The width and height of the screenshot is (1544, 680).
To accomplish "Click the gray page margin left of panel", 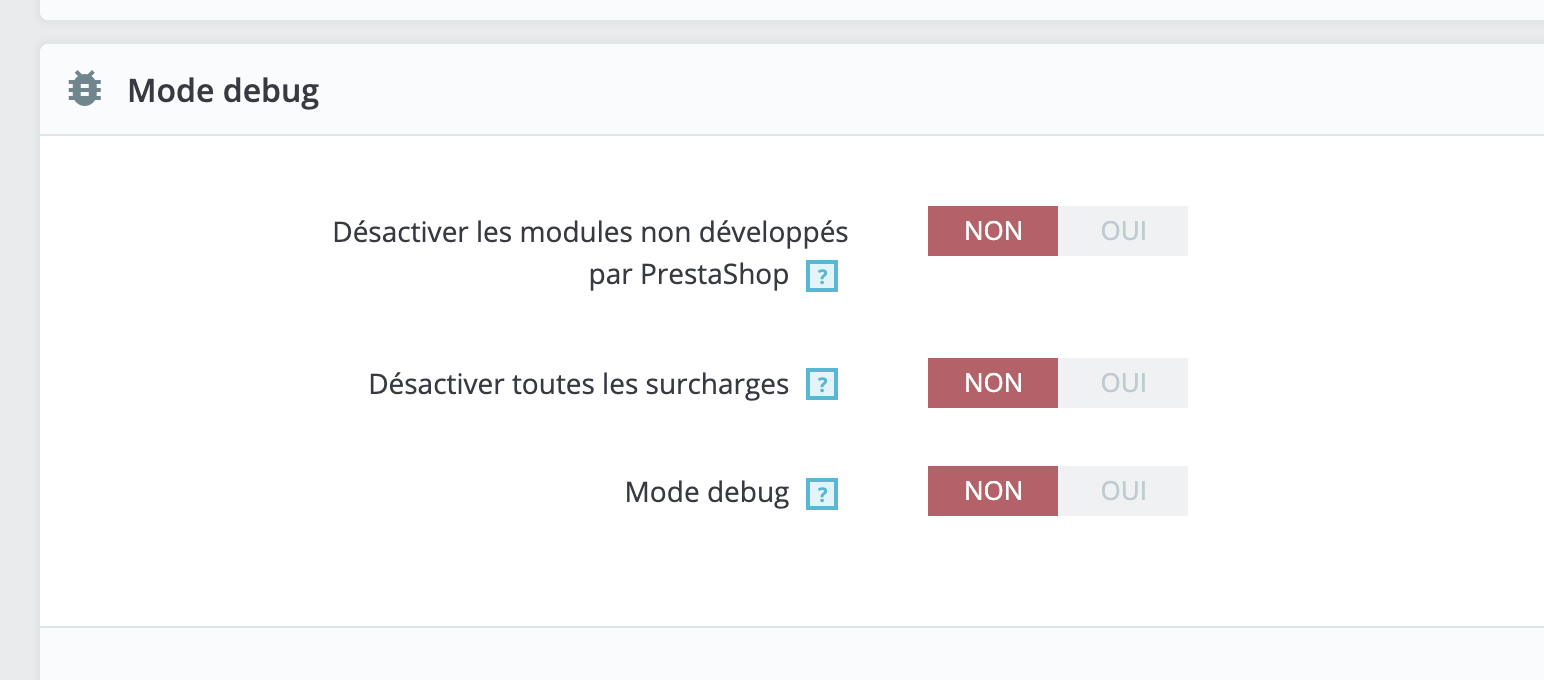I will click(19, 350).
